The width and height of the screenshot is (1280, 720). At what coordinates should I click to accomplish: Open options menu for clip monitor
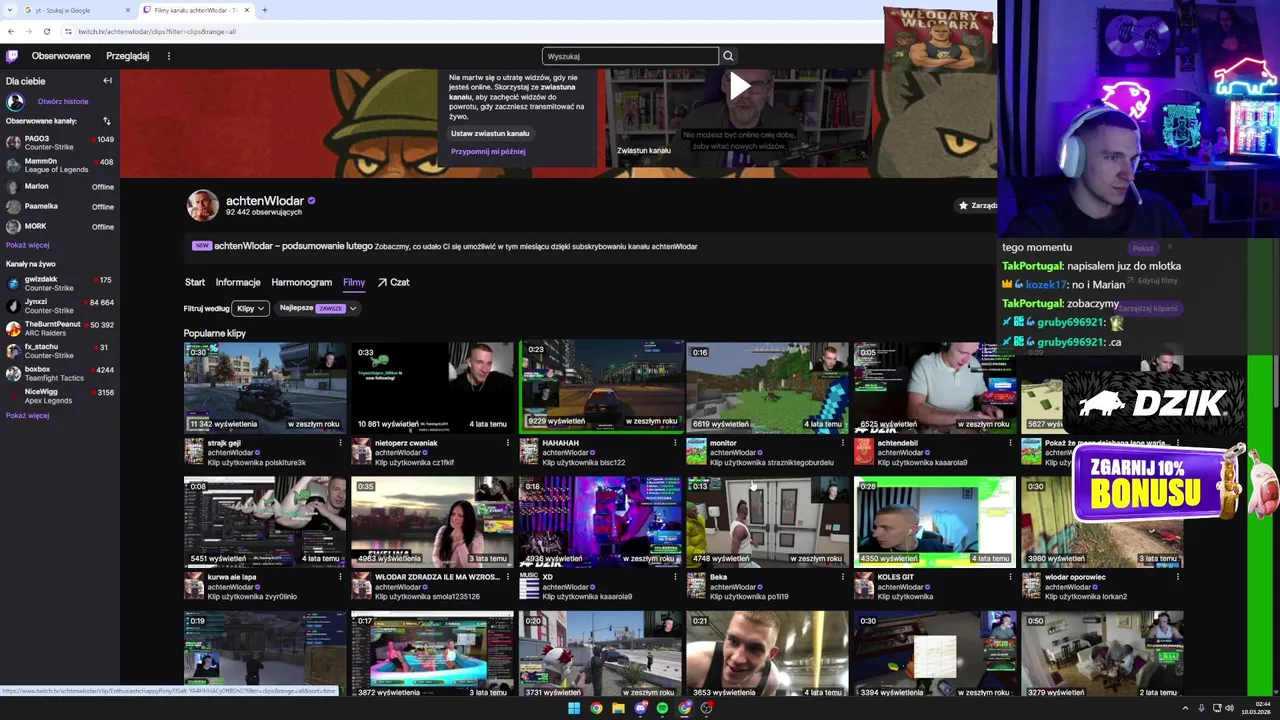[842, 443]
